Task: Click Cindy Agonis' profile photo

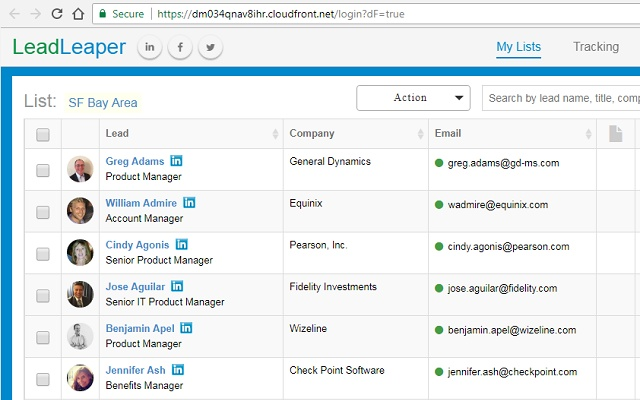Action: [80, 252]
